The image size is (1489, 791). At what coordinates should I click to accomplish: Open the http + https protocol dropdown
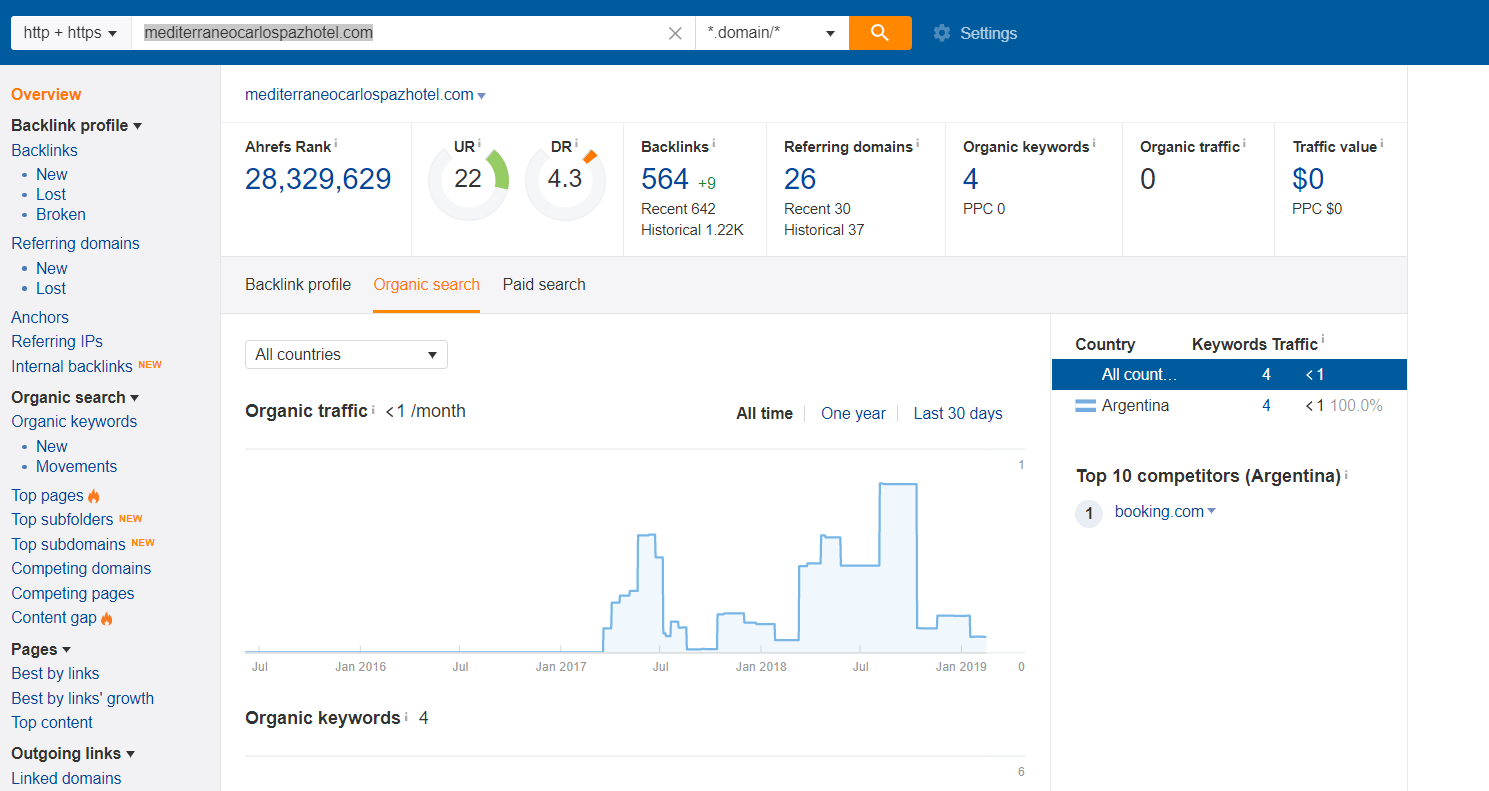pos(71,33)
